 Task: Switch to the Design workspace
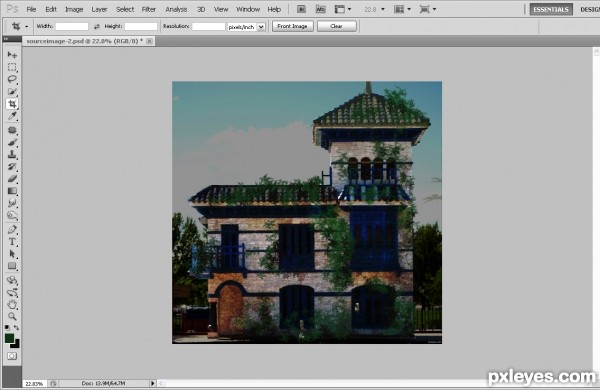coord(589,10)
